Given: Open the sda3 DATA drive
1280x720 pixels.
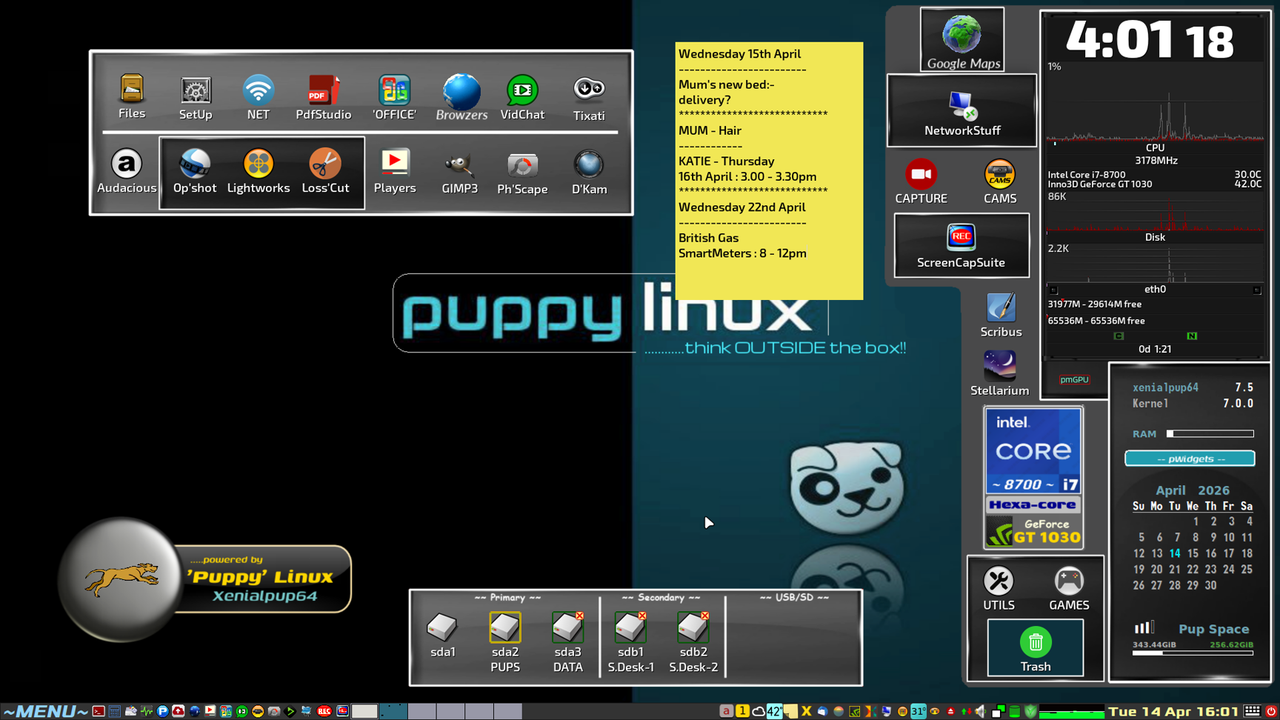Looking at the screenshot, I should [568, 628].
